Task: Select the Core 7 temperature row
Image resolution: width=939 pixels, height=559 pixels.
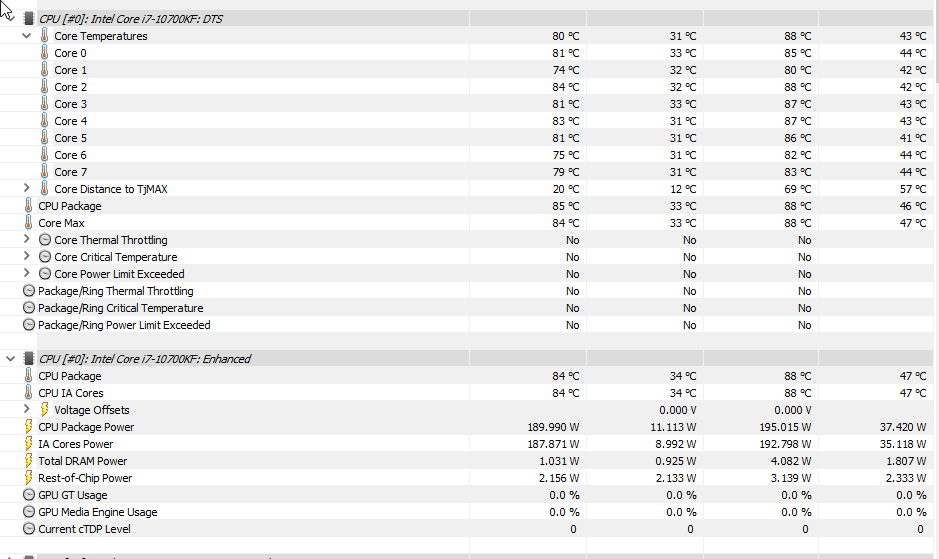Action: point(467,172)
